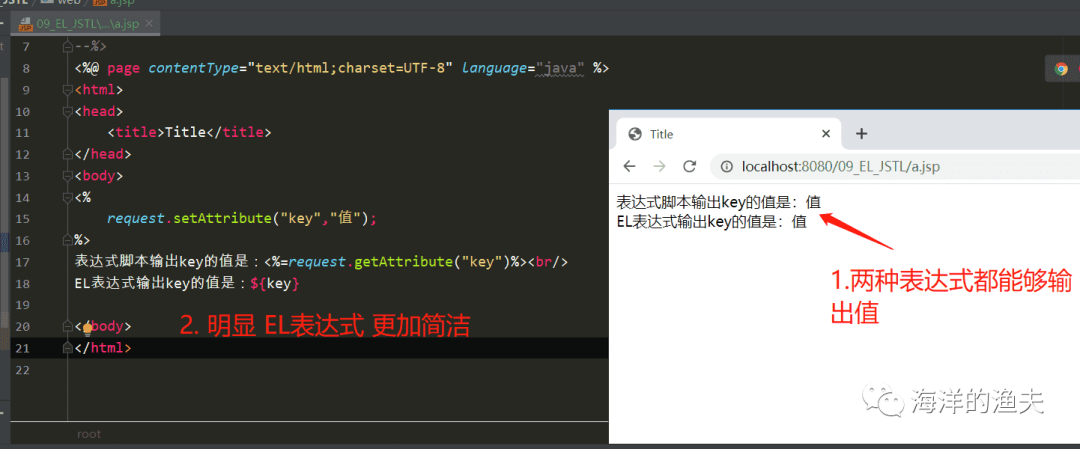The height and width of the screenshot is (449, 1080).
Task: Click the ${key} EL expression on line 18
Action: pyautogui.click(x=276, y=283)
